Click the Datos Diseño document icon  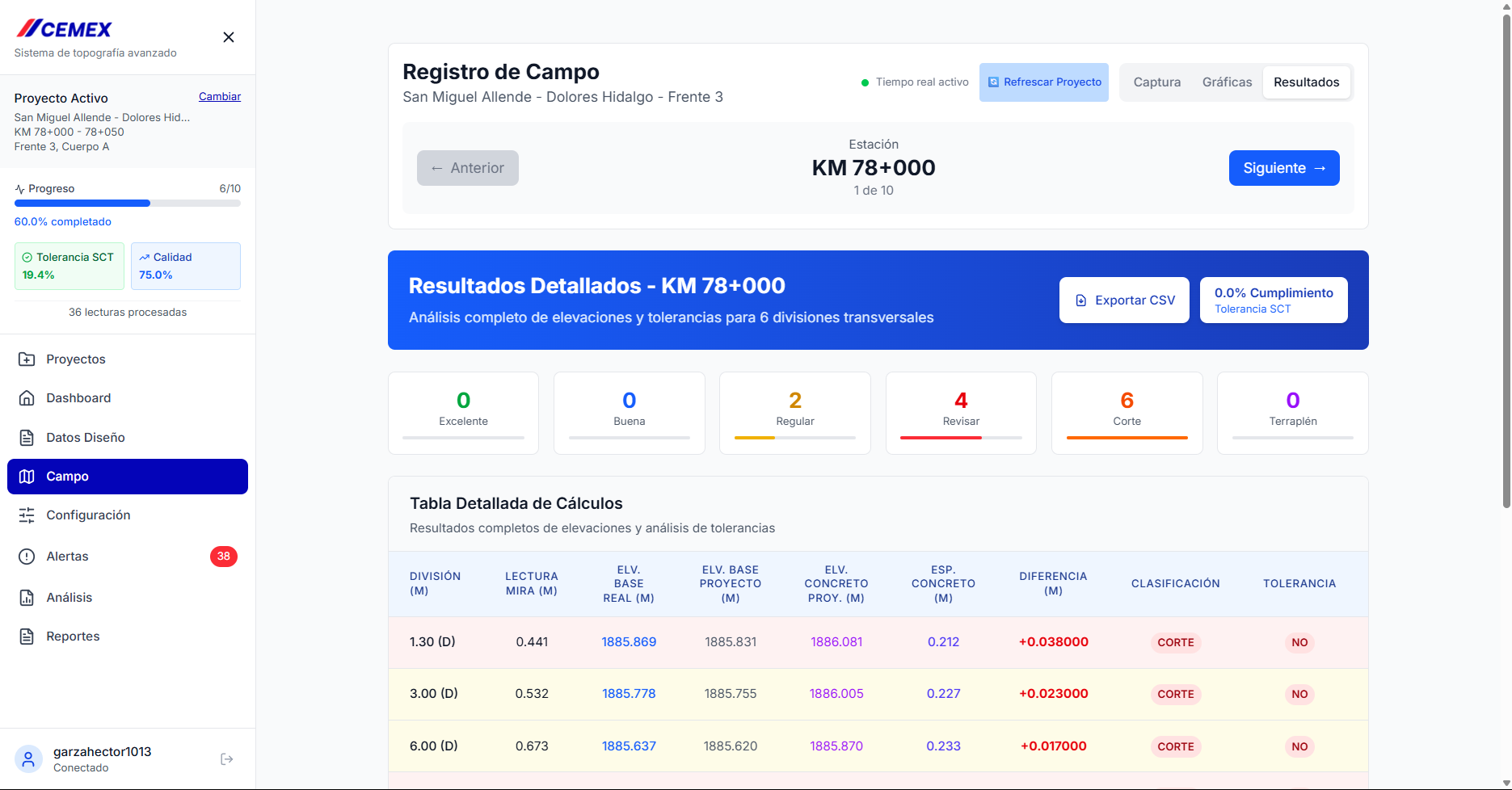click(x=27, y=438)
